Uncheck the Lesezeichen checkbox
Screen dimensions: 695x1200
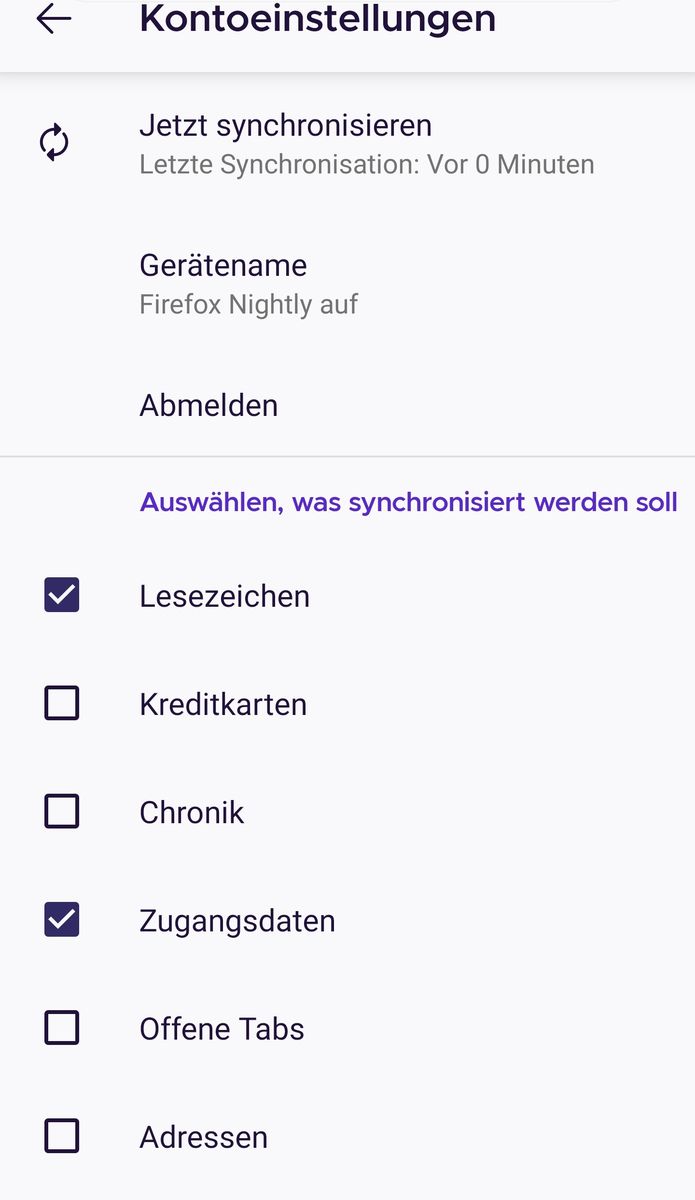tap(62, 596)
